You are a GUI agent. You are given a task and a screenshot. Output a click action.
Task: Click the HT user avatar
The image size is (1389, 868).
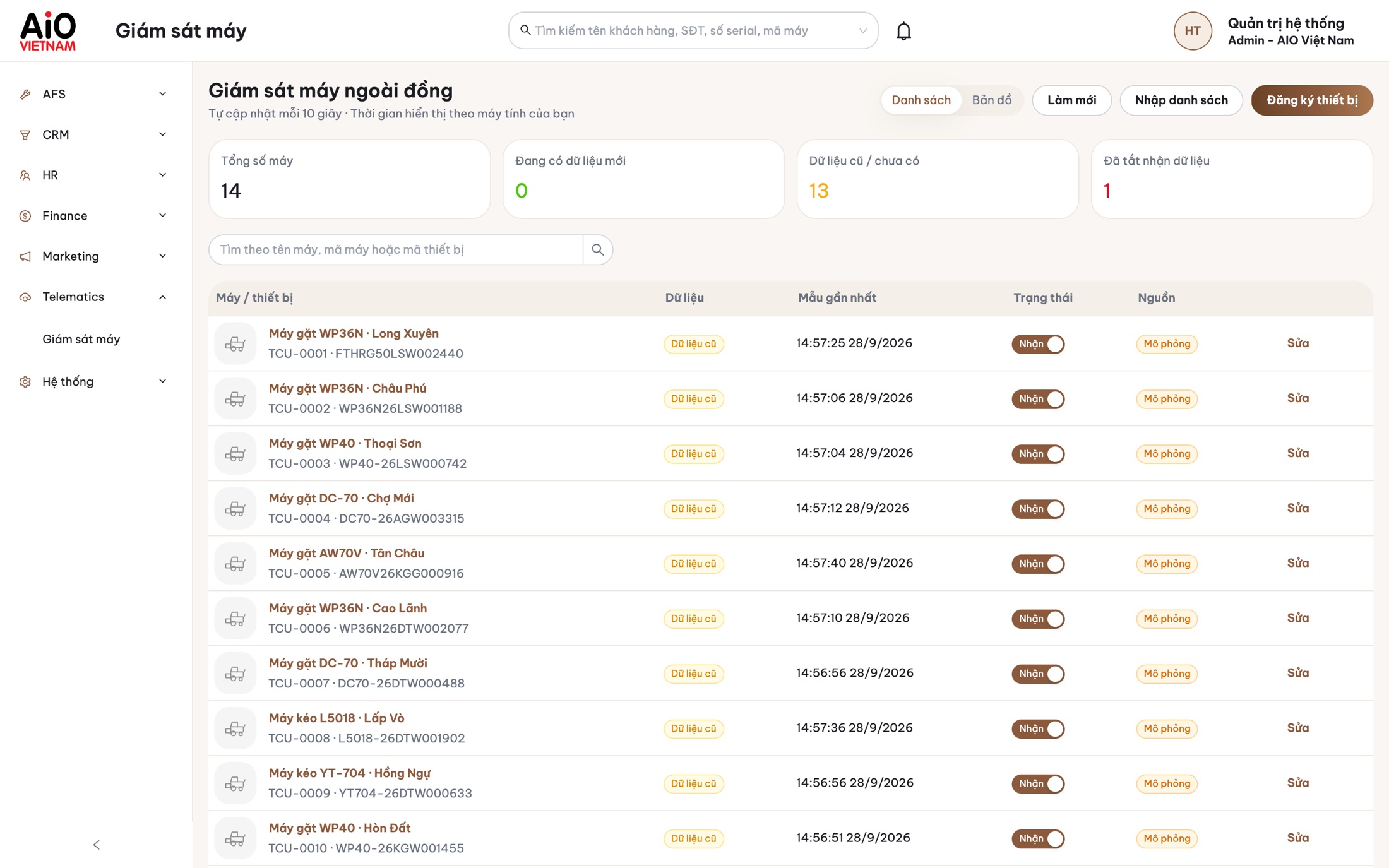1192,31
